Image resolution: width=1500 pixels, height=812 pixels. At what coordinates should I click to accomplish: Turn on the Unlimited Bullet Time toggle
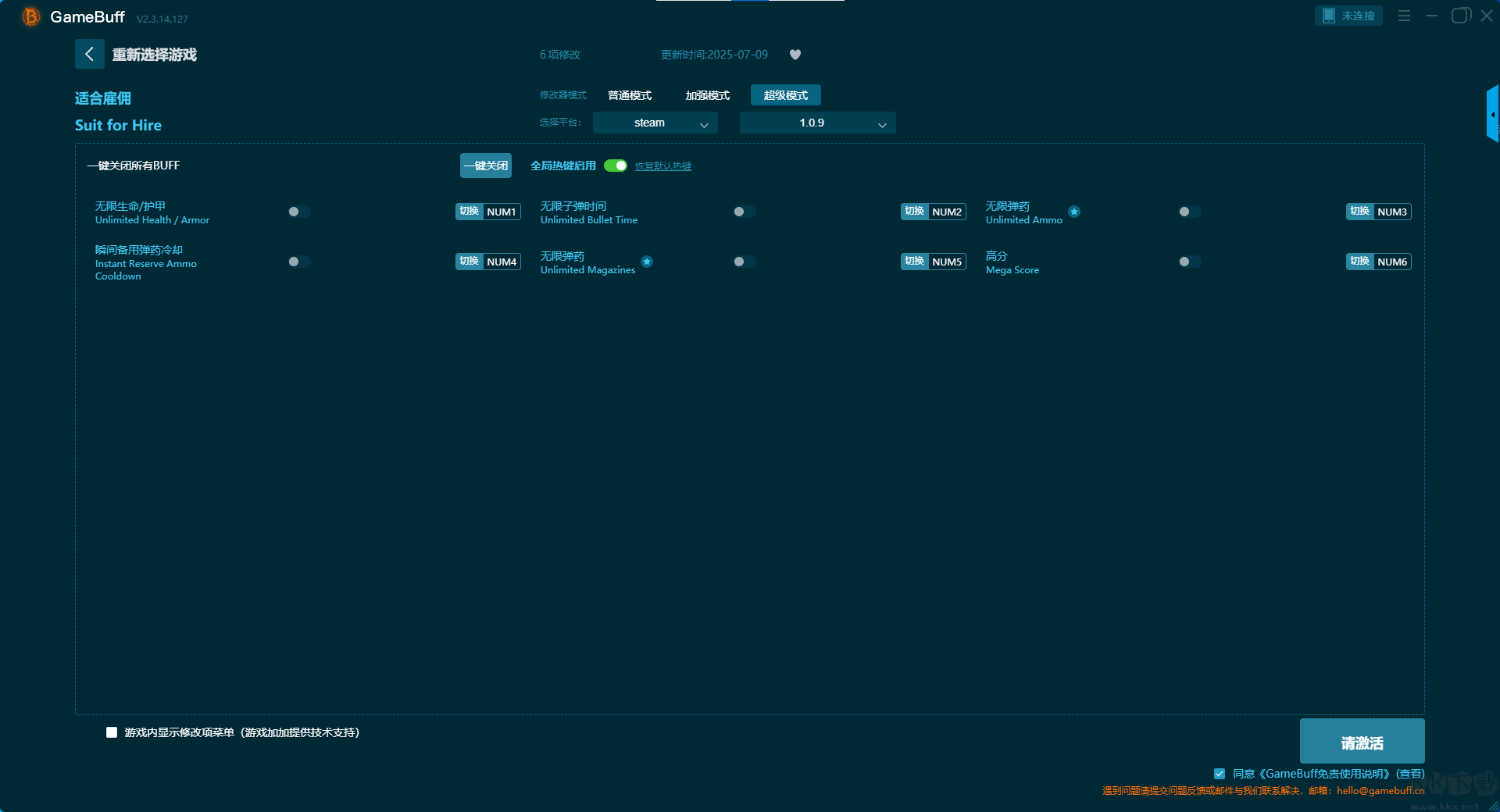[x=744, y=212]
